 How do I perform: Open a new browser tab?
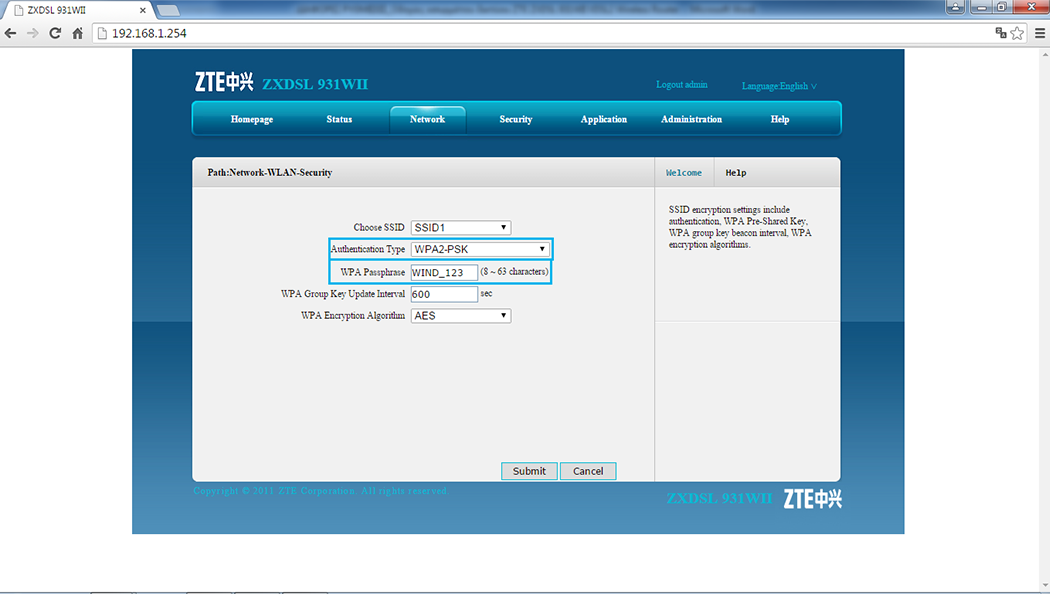[167, 10]
